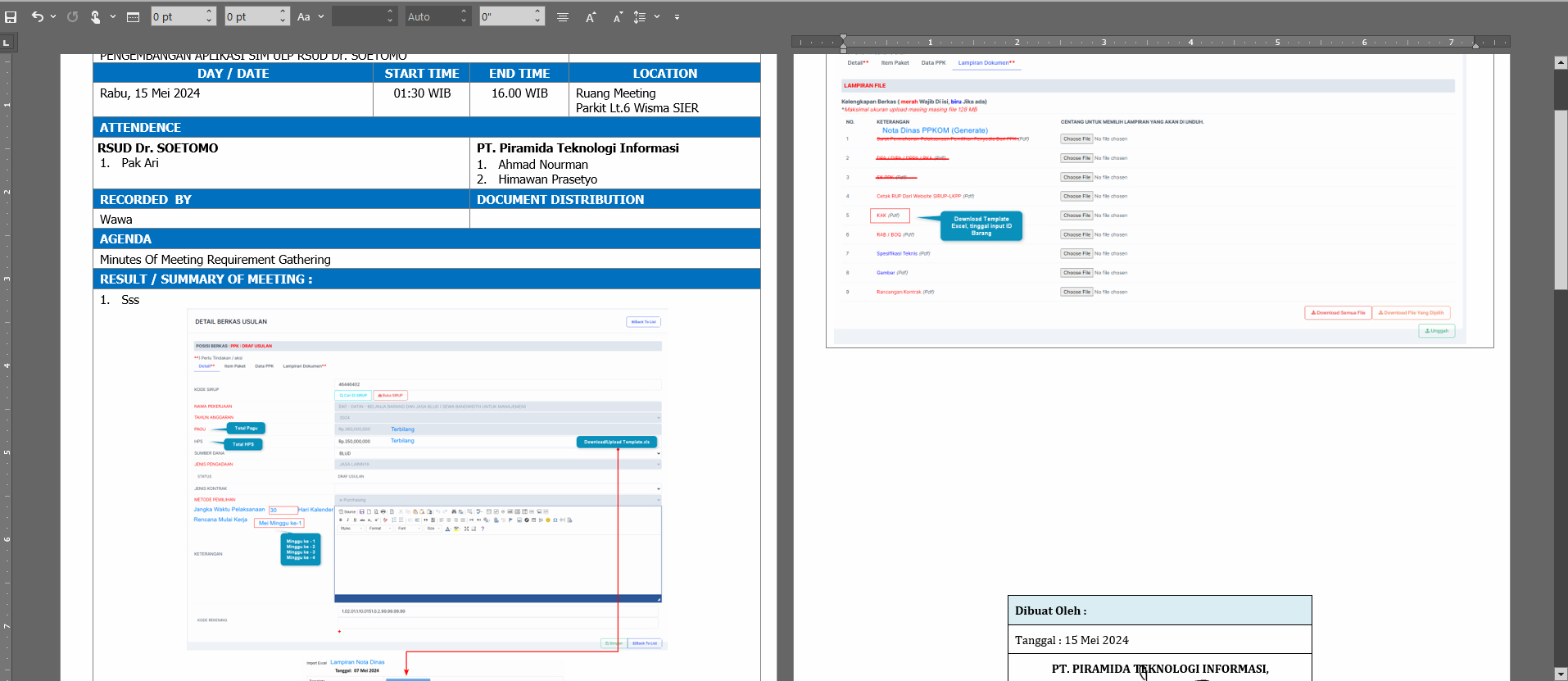Click the right indent marker on ruler

[1475, 44]
